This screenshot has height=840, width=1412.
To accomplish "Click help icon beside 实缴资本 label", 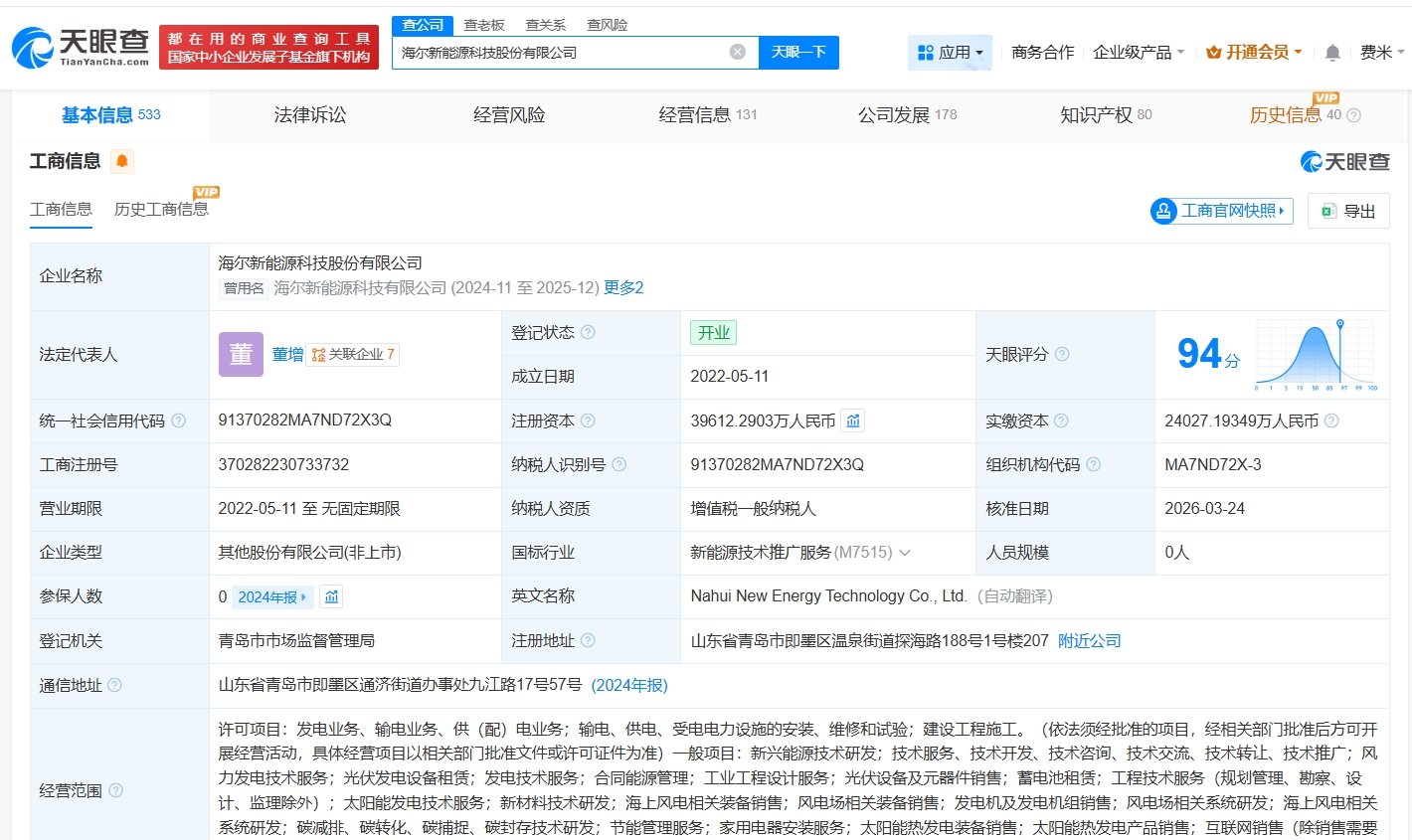I will 1061,421.
